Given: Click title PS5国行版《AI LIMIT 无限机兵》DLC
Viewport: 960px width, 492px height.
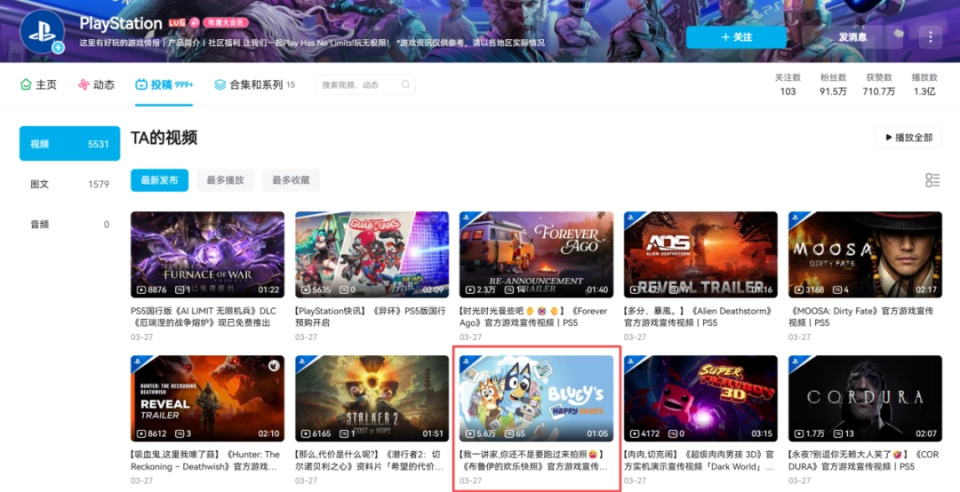Looking at the screenshot, I should [x=201, y=317].
